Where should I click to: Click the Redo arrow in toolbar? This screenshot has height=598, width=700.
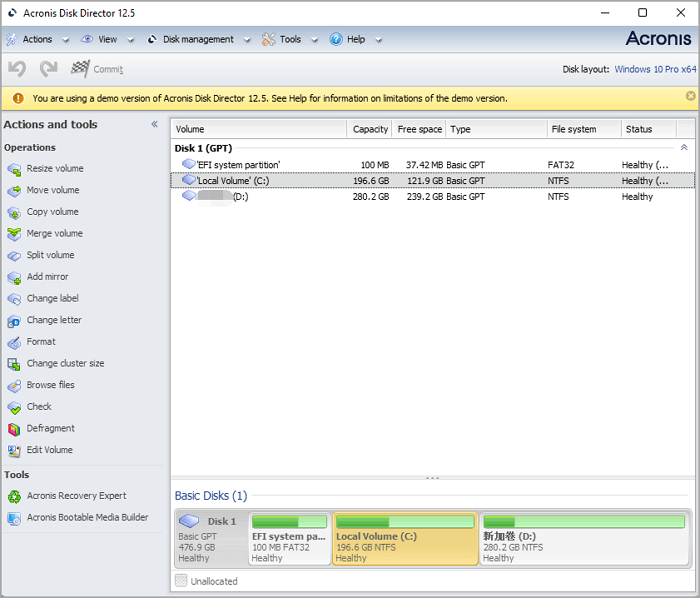[x=48, y=69]
